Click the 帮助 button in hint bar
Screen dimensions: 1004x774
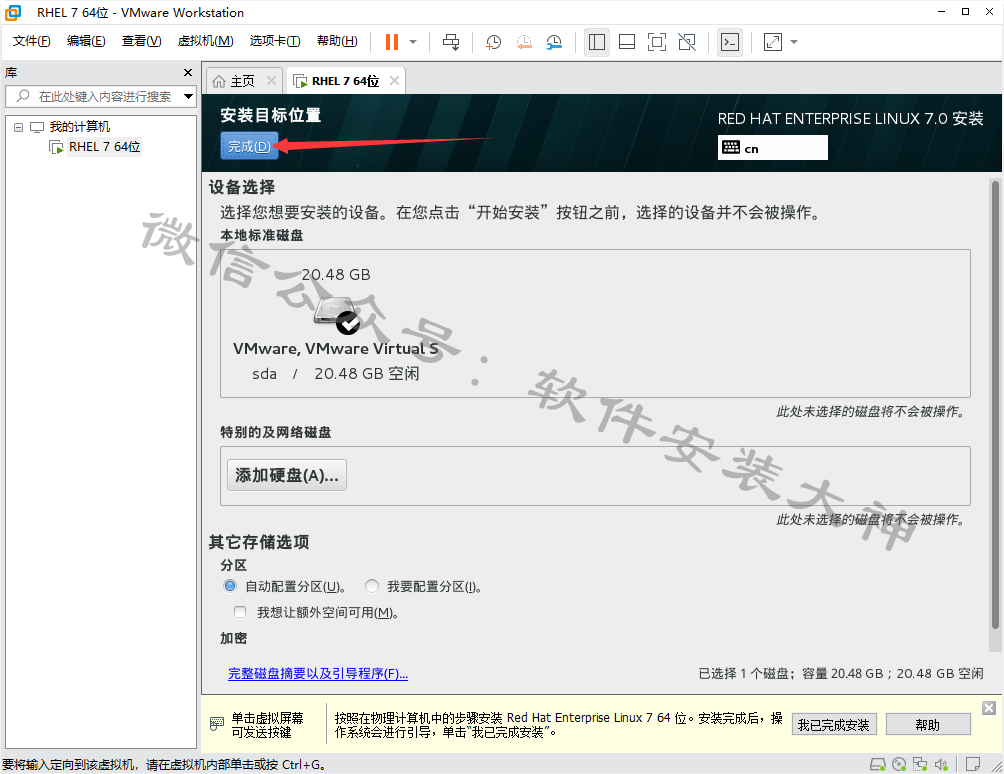[928, 725]
